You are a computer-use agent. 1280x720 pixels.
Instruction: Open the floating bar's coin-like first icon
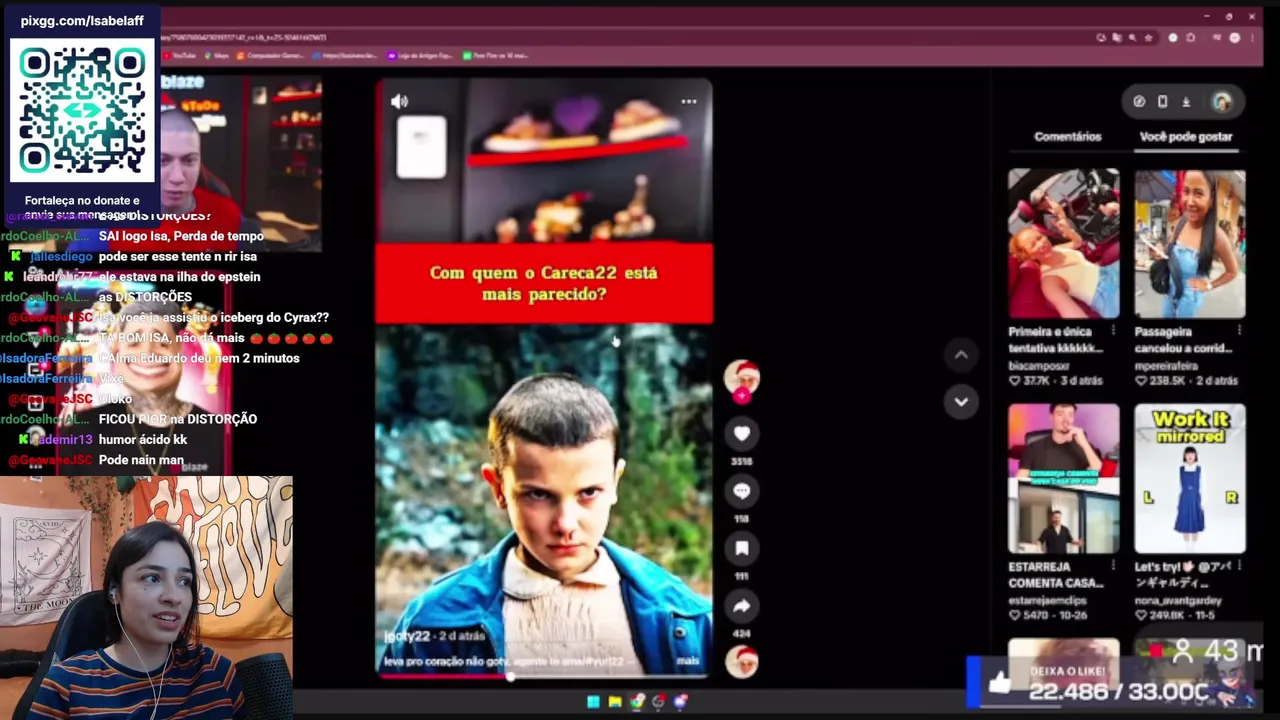pyautogui.click(x=1139, y=101)
